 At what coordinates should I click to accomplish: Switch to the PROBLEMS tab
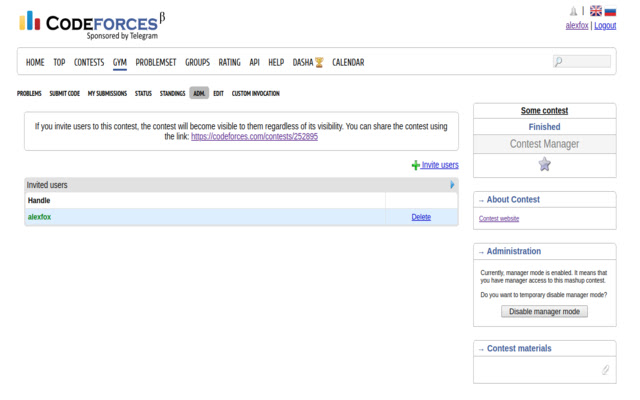click(29, 93)
